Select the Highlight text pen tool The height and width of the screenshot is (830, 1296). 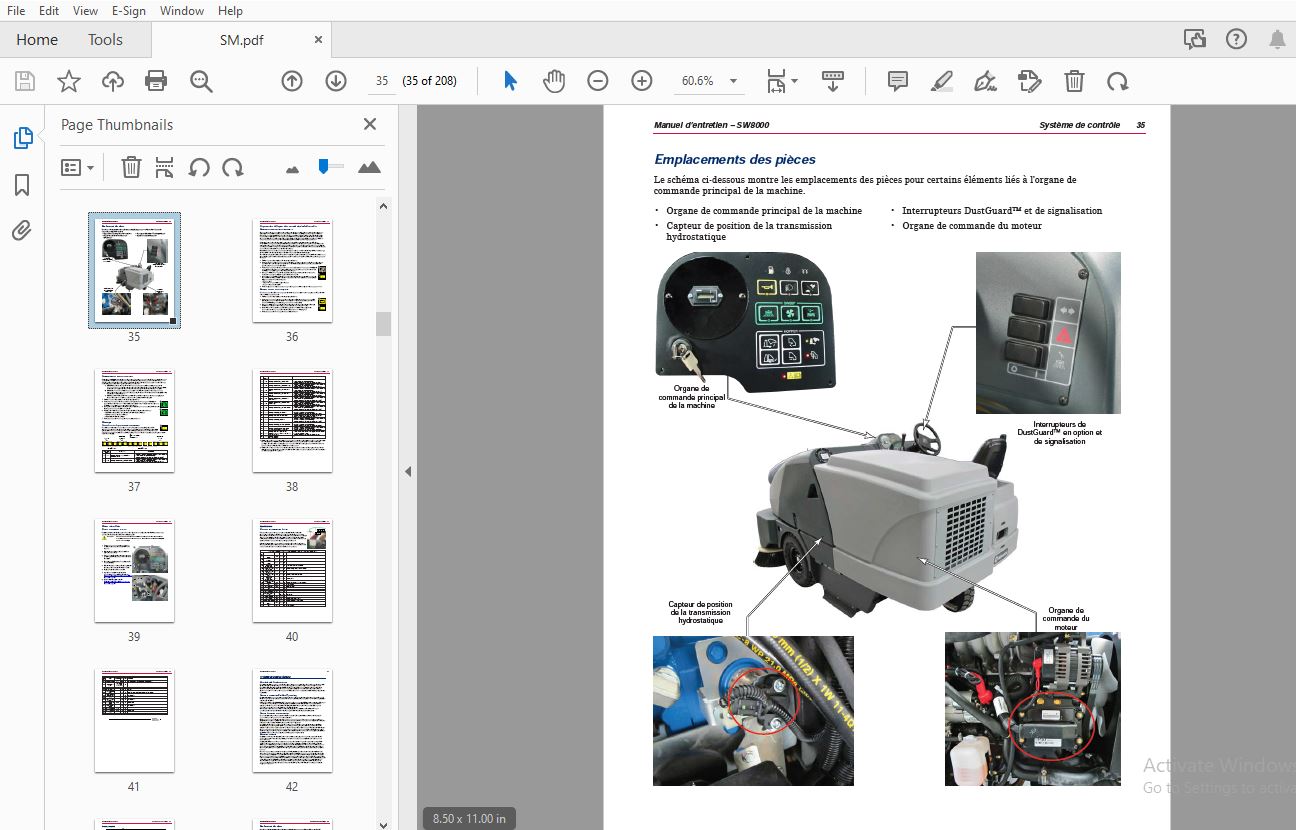pos(941,81)
